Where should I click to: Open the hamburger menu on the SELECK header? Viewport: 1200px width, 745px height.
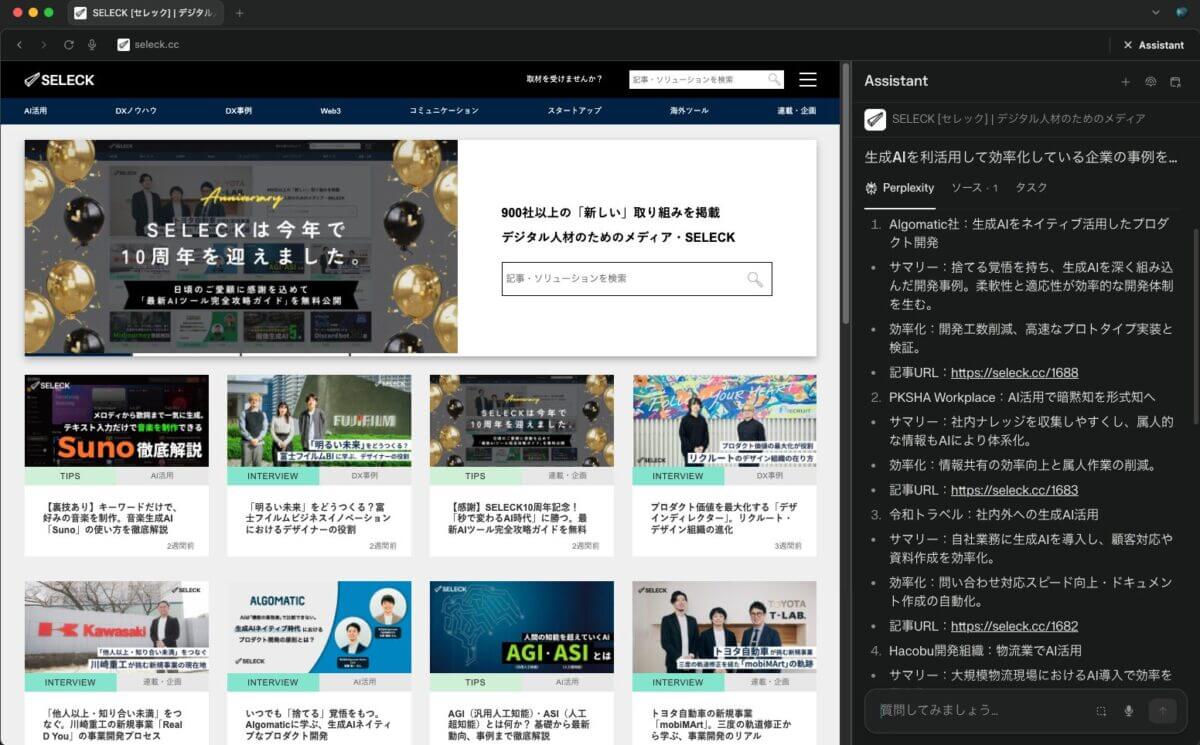[x=808, y=79]
